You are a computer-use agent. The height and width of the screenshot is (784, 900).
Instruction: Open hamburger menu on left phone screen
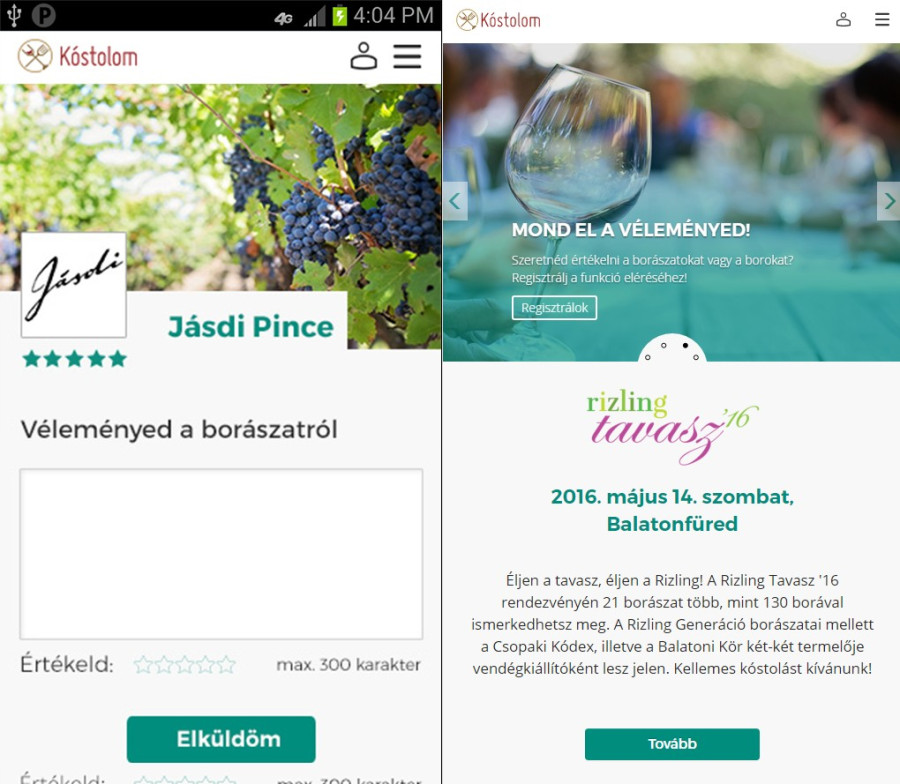pos(407,56)
